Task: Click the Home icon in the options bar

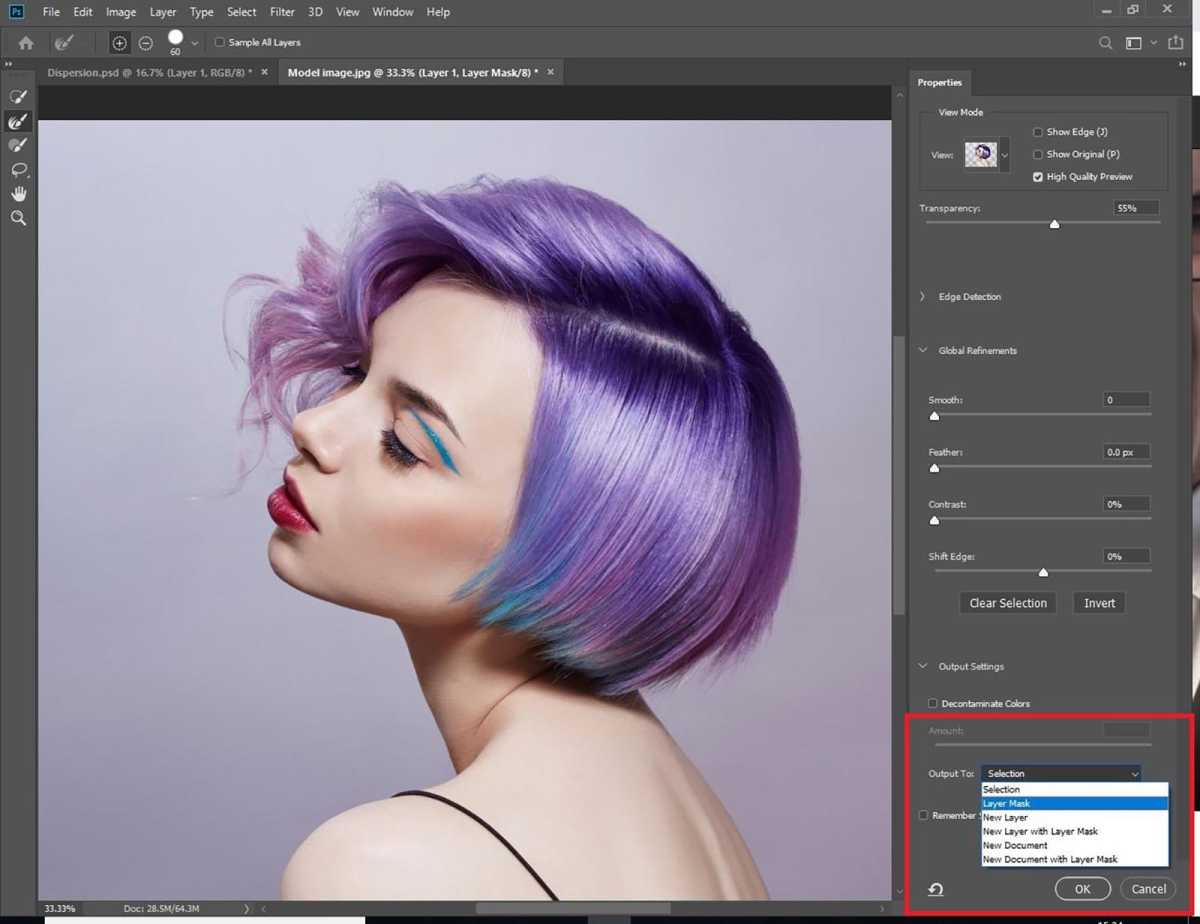Action: point(25,42)
